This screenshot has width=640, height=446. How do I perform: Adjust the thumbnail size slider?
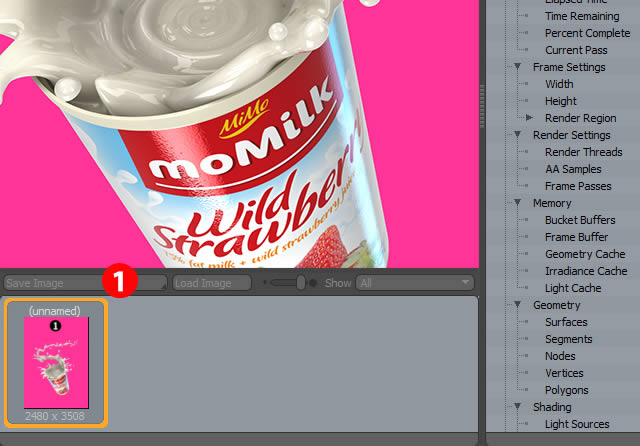click(301, 283)
